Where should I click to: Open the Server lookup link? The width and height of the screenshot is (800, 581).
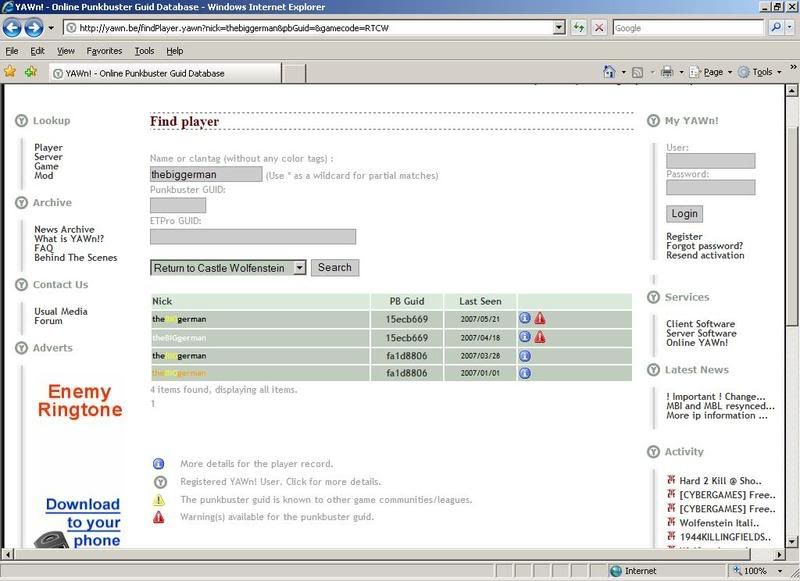click(48, 157)
